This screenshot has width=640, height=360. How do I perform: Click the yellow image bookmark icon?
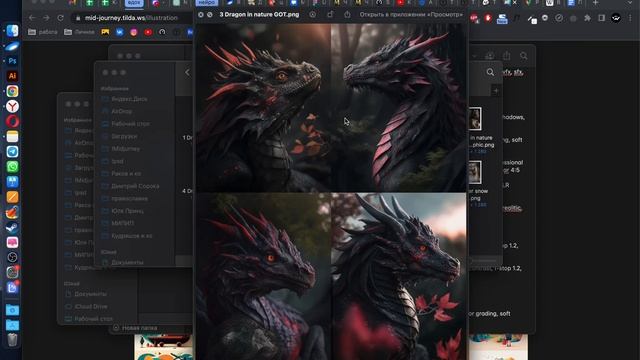105,32
